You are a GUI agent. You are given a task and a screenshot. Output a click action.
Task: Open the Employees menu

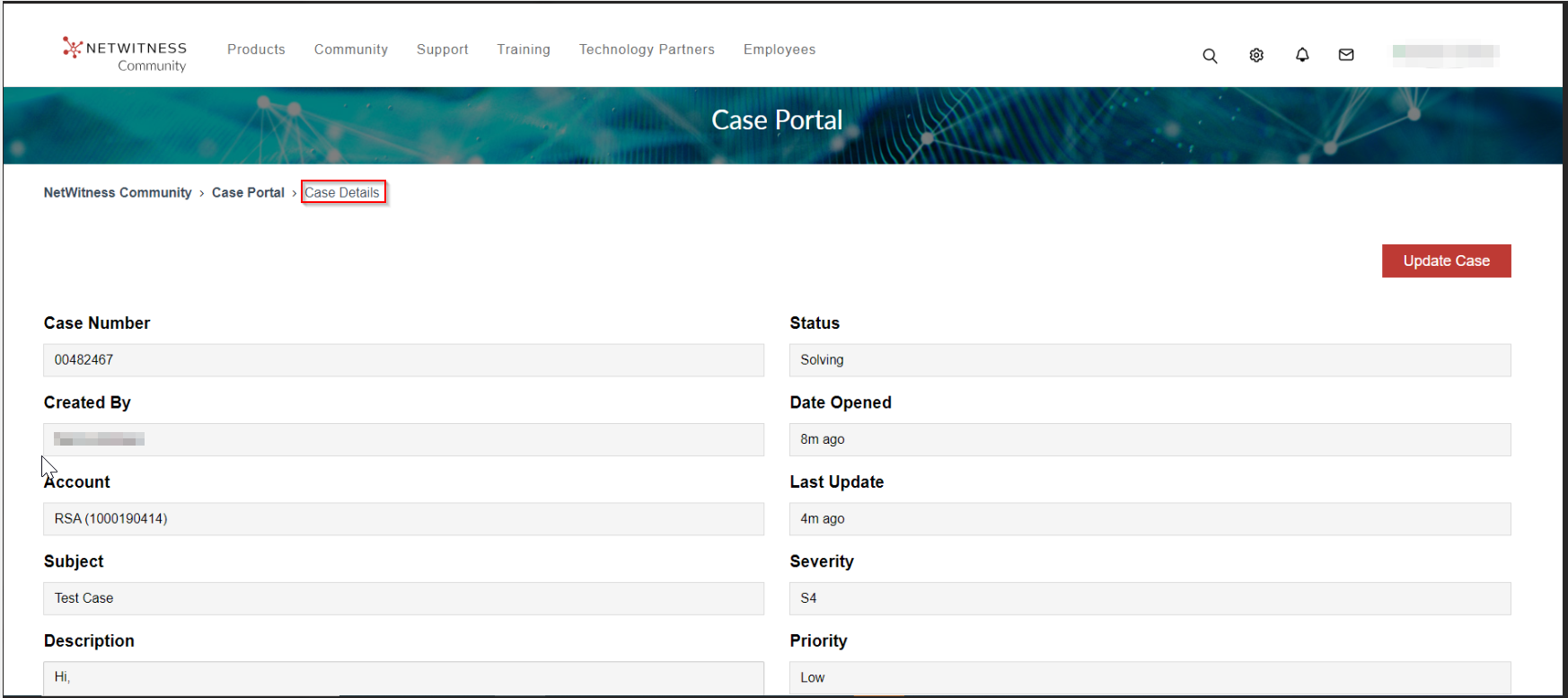780,49
